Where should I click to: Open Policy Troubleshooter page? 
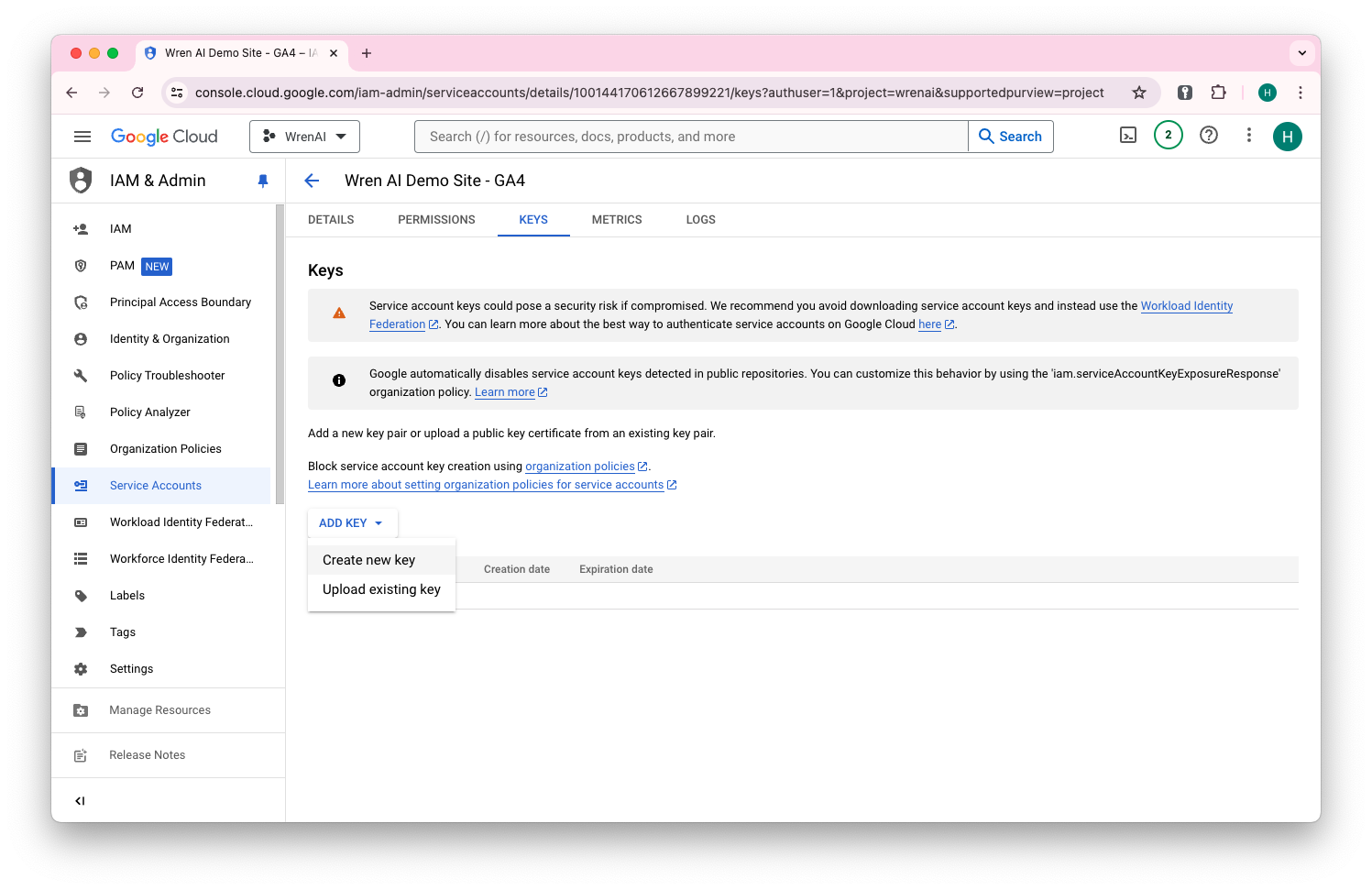tap(161, 376)
